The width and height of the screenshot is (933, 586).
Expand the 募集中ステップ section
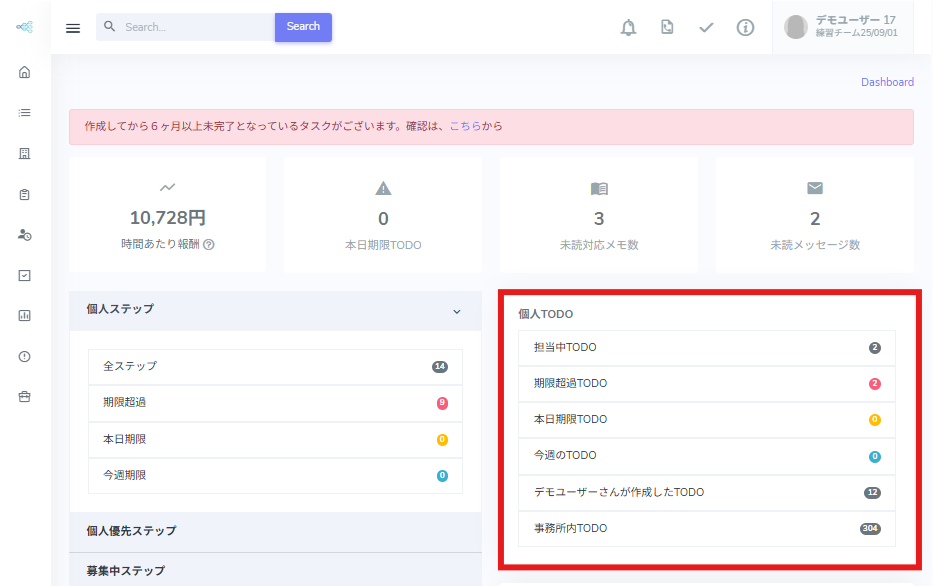point(125,571)
